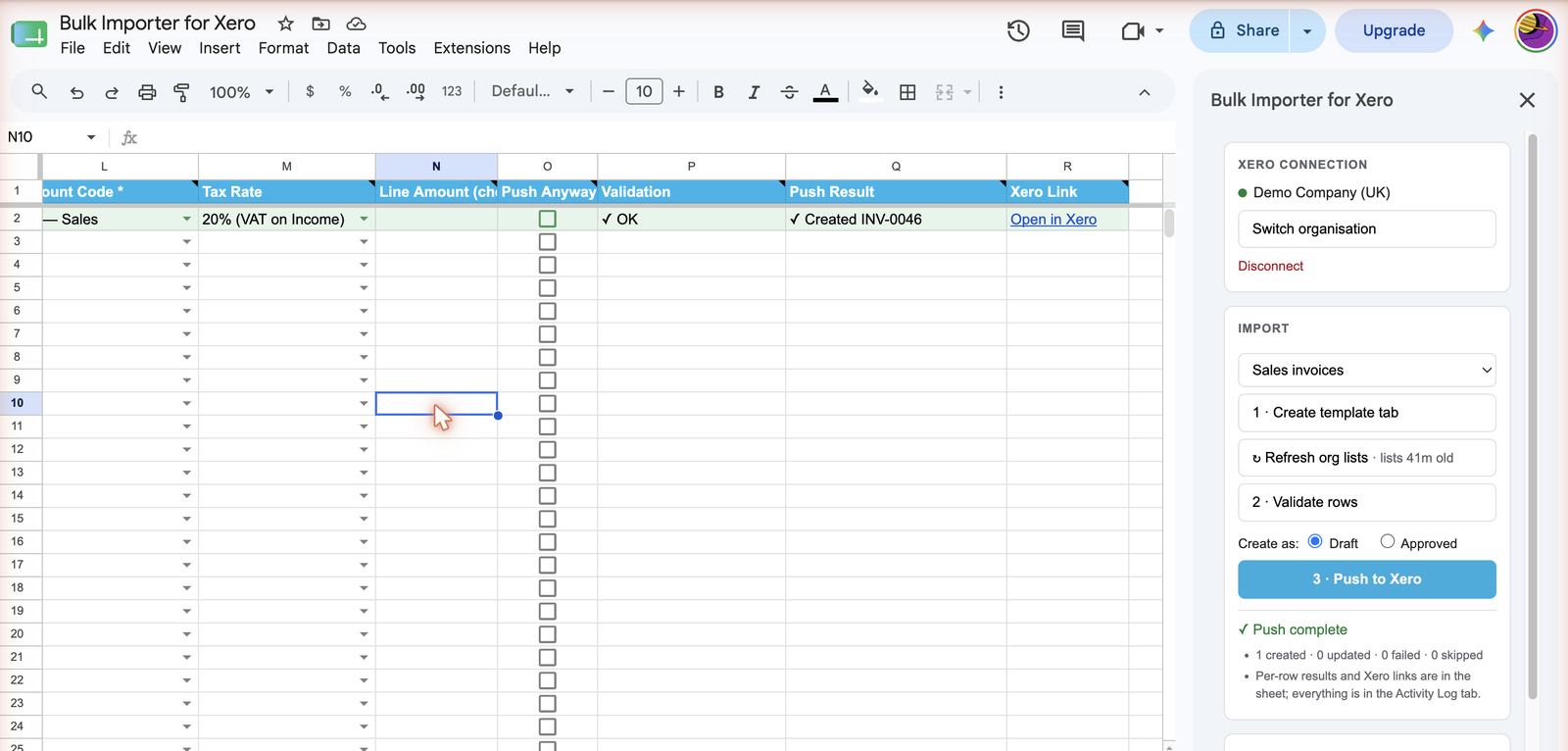Tick the Push Anyway checkbox in row 5
Screen dimensions: 1568x751
(548, 287)
